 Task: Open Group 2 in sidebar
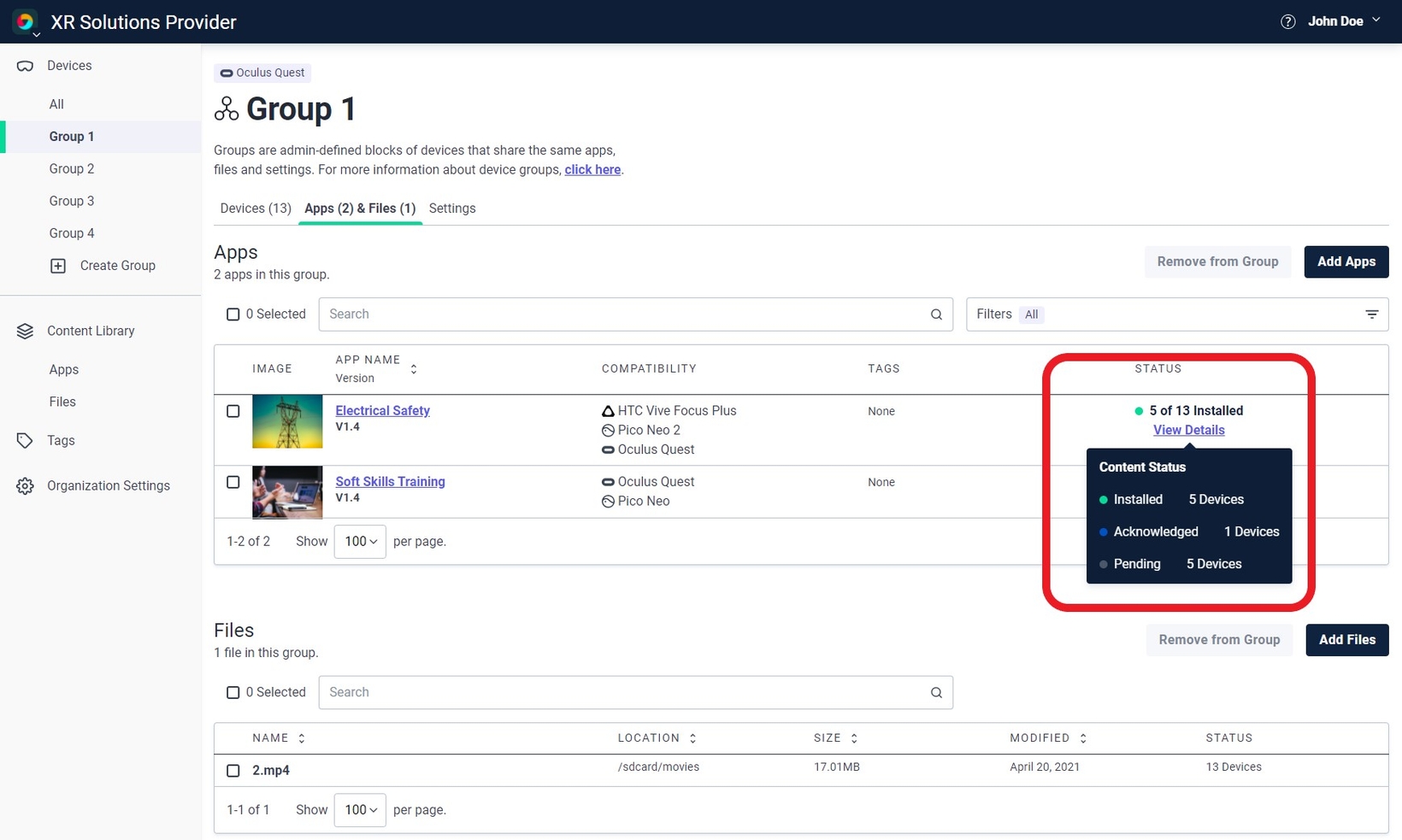pyautogui.click(x=72, y=169)
